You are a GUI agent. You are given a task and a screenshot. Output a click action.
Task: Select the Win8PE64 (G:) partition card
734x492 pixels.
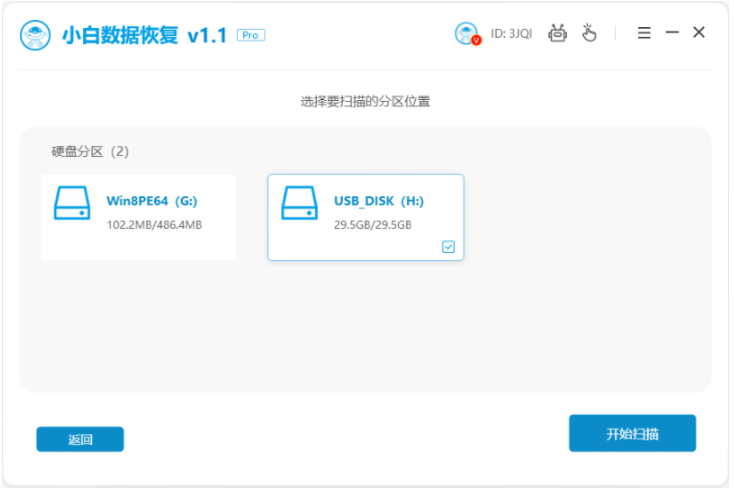[x=139, y=217]
